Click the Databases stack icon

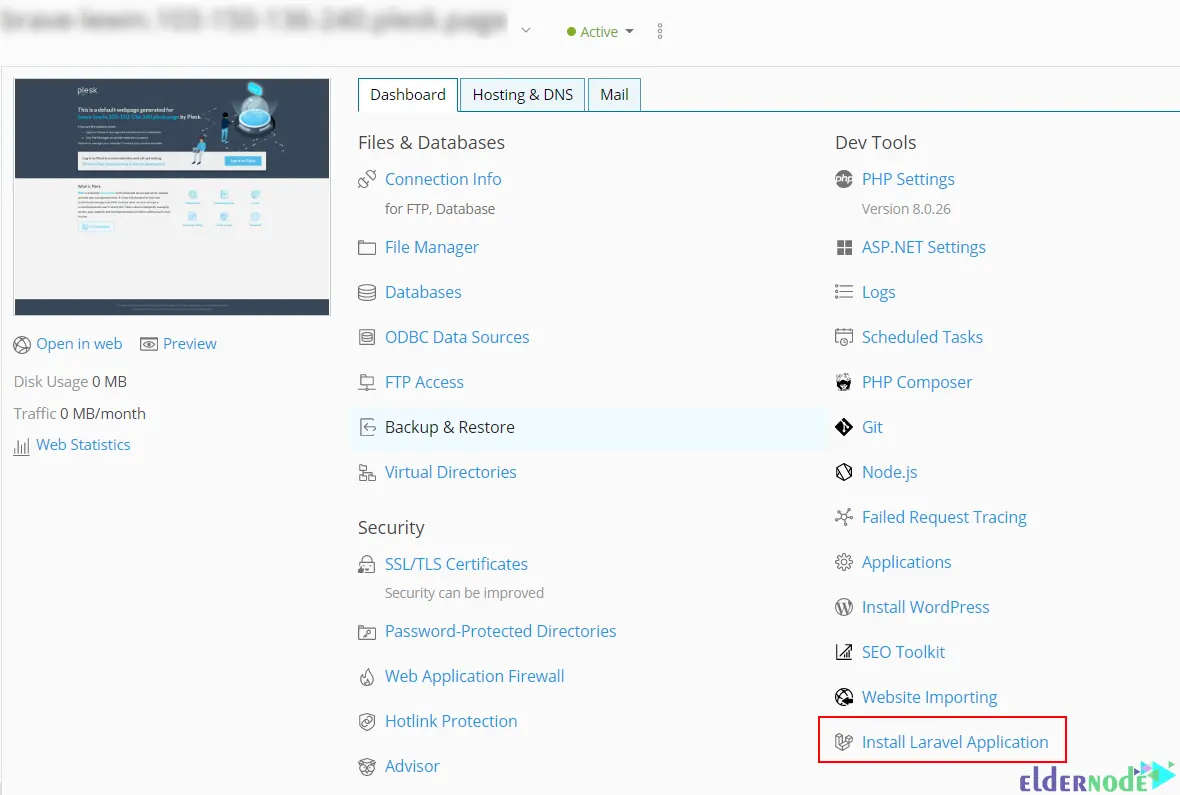click(367, 293)
